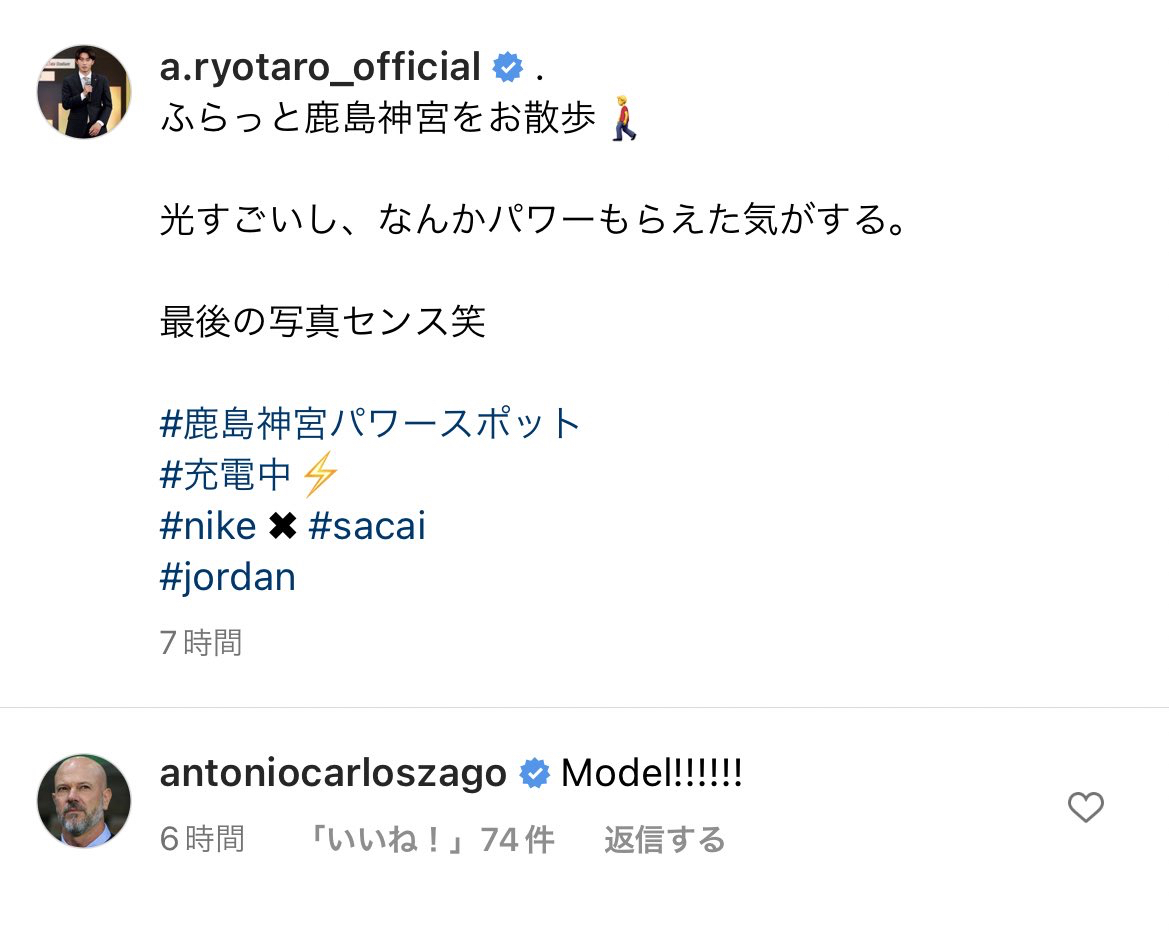Reply to comment via 返信する

click(664, 840)
